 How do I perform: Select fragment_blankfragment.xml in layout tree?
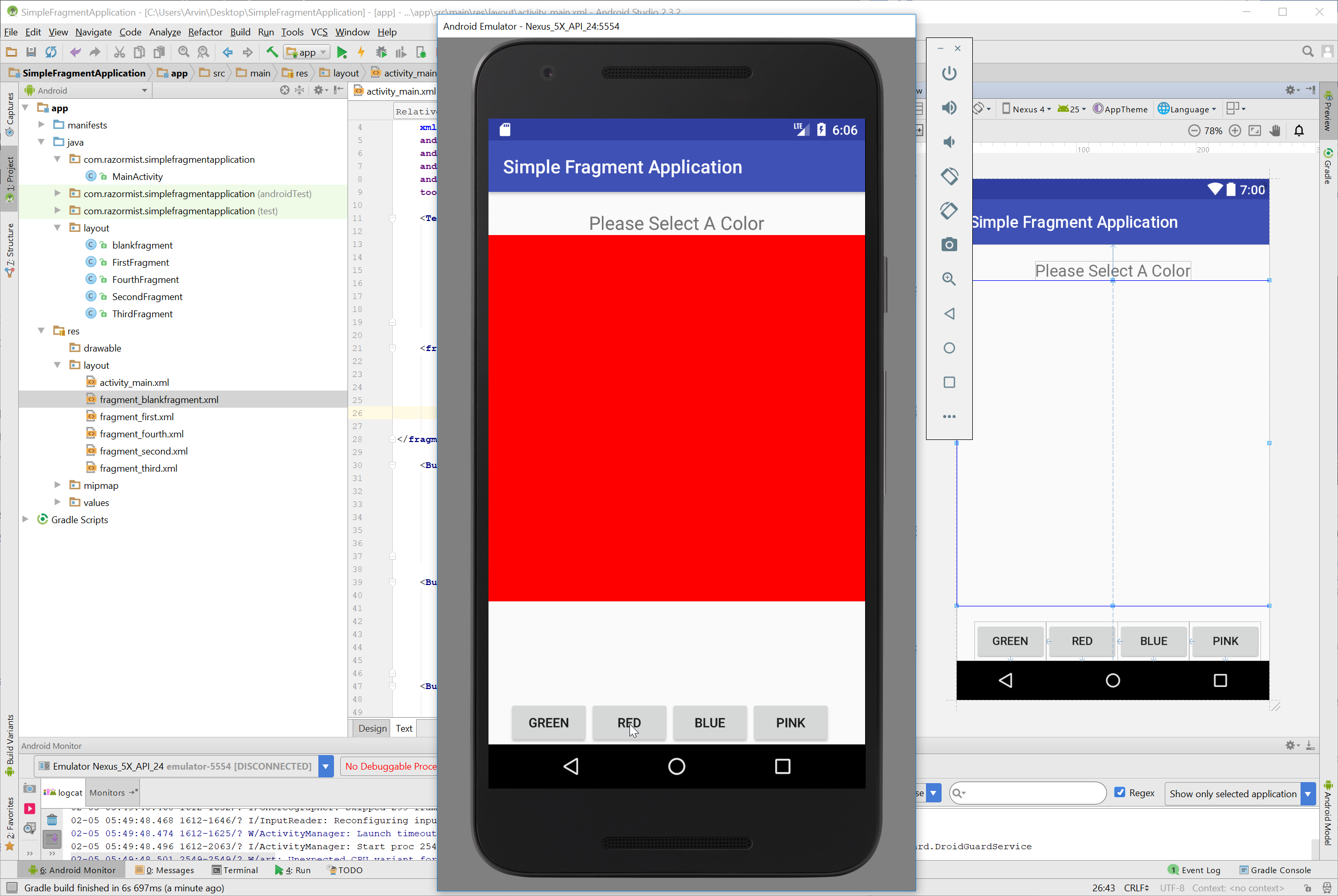(x=159, y=399)
